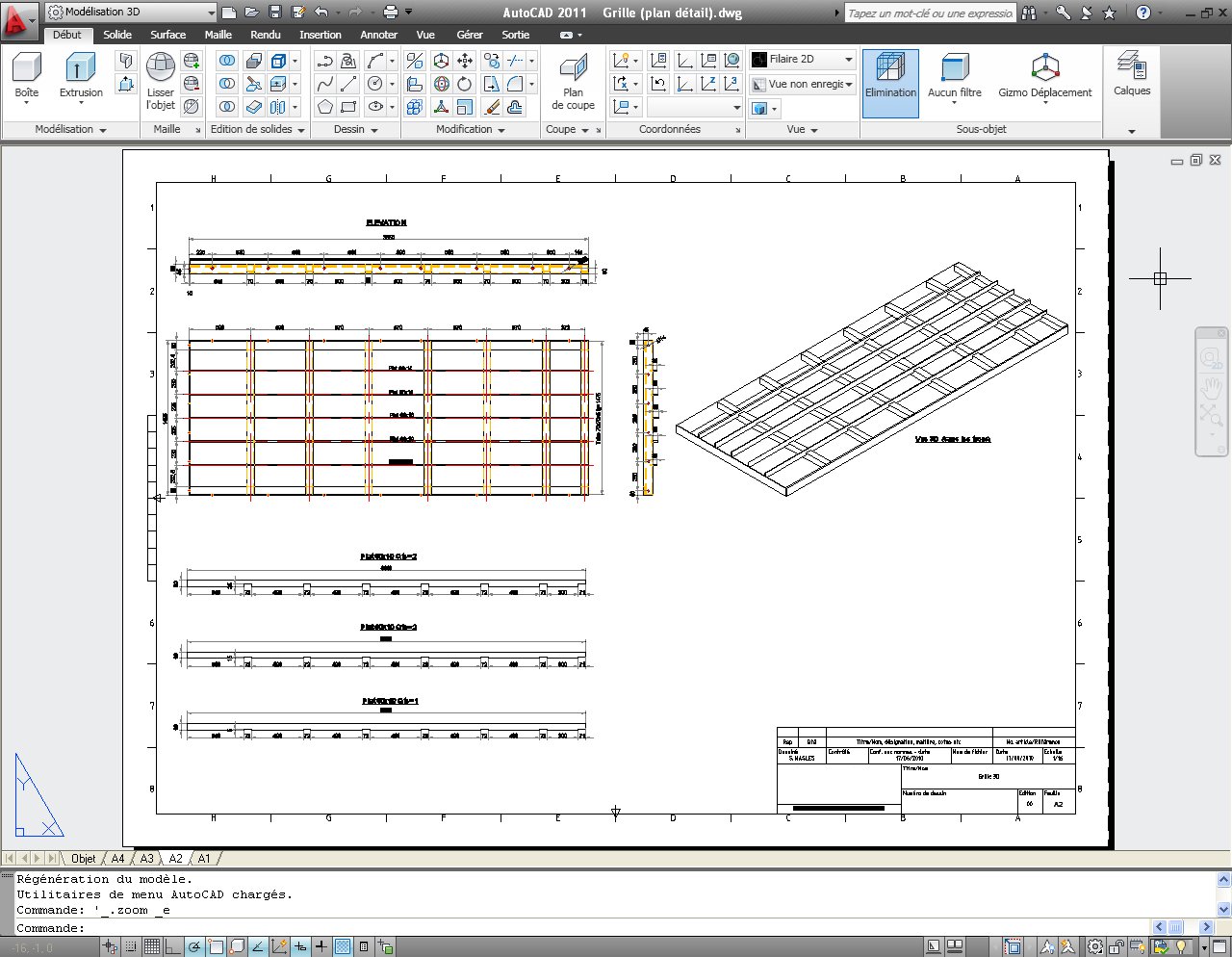Click the search keyword input field

[929, 13]
